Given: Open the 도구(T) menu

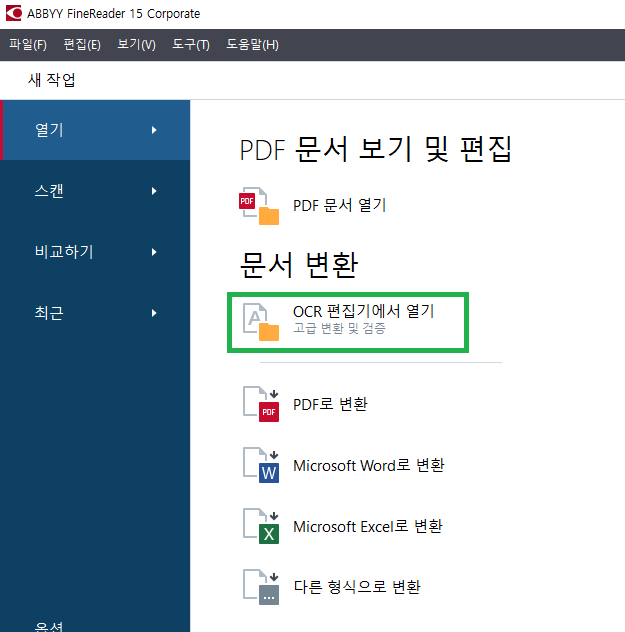Looking at the screenshot, I should coord(191,44).
